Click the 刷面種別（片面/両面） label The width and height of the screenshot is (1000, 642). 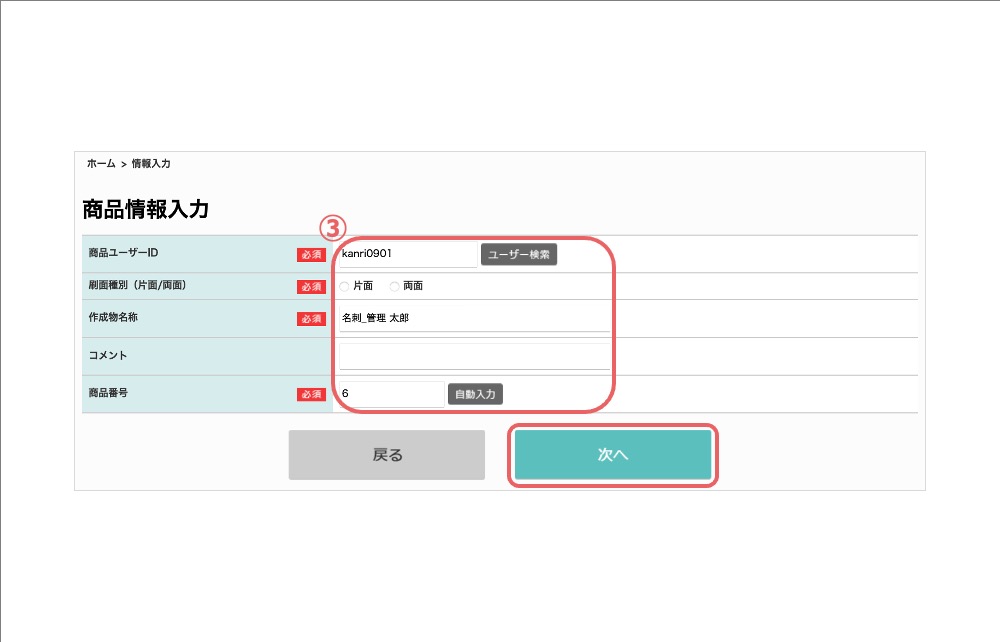point(137,285)
